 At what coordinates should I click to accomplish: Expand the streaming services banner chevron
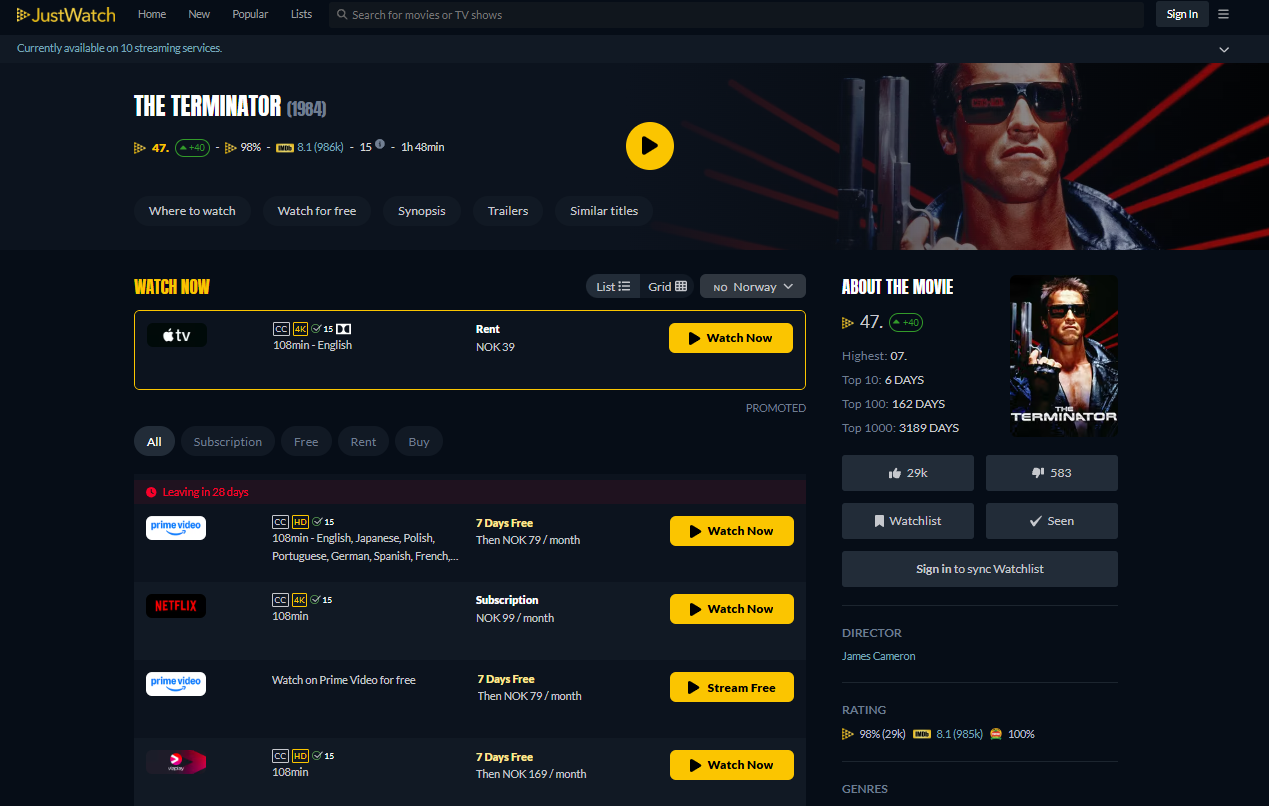(x=1224, y=49)
